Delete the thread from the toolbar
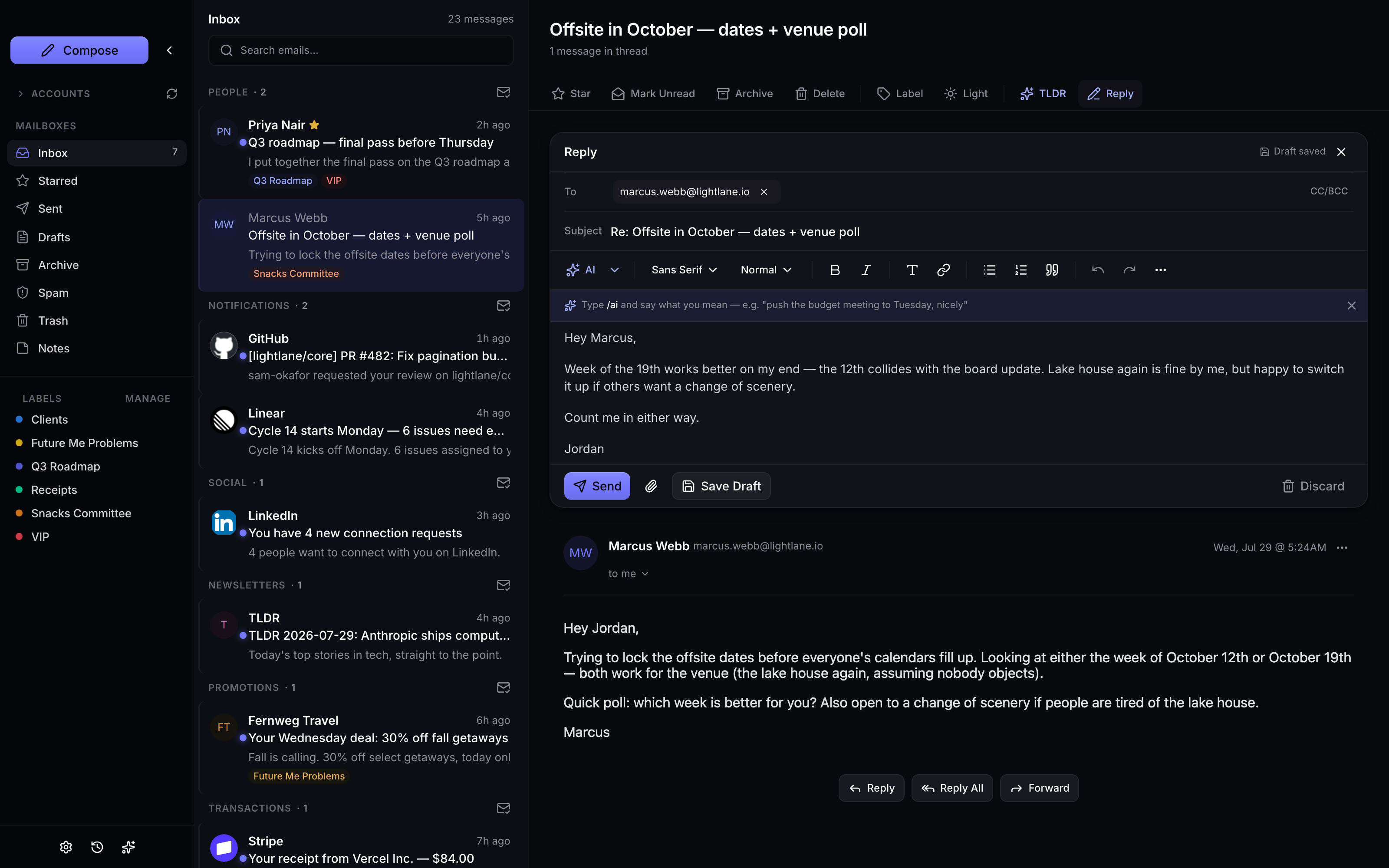 (x=820, y=94)
